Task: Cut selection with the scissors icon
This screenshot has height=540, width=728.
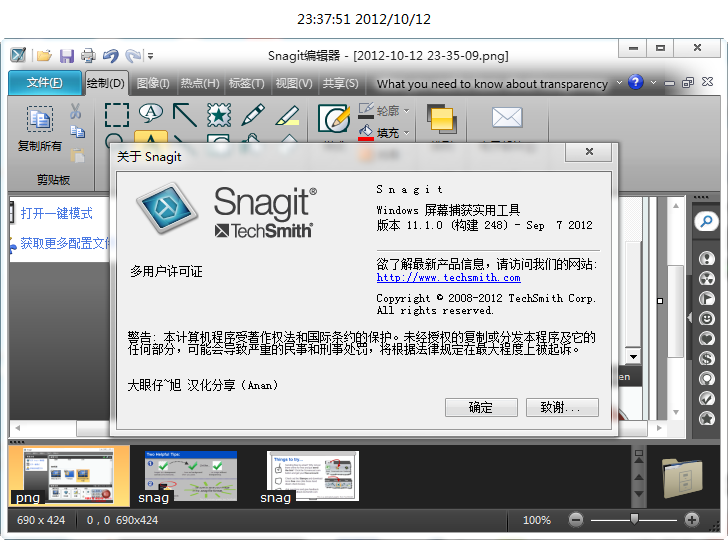Action: pos(76,111)
